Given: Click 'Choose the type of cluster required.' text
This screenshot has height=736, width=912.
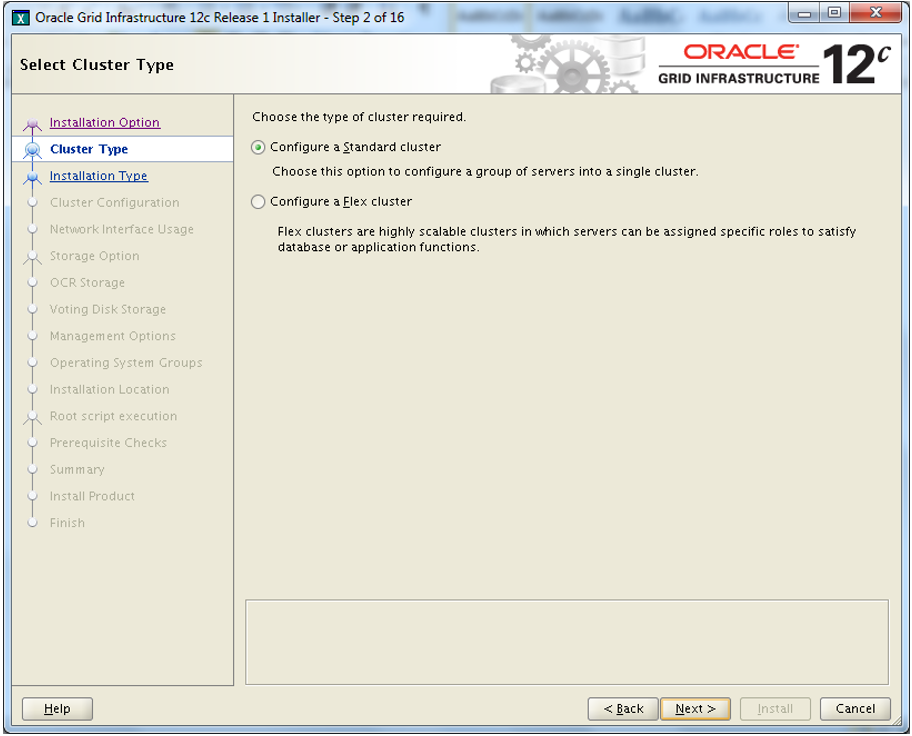Looking at the screenshot, I should point(359,117).
